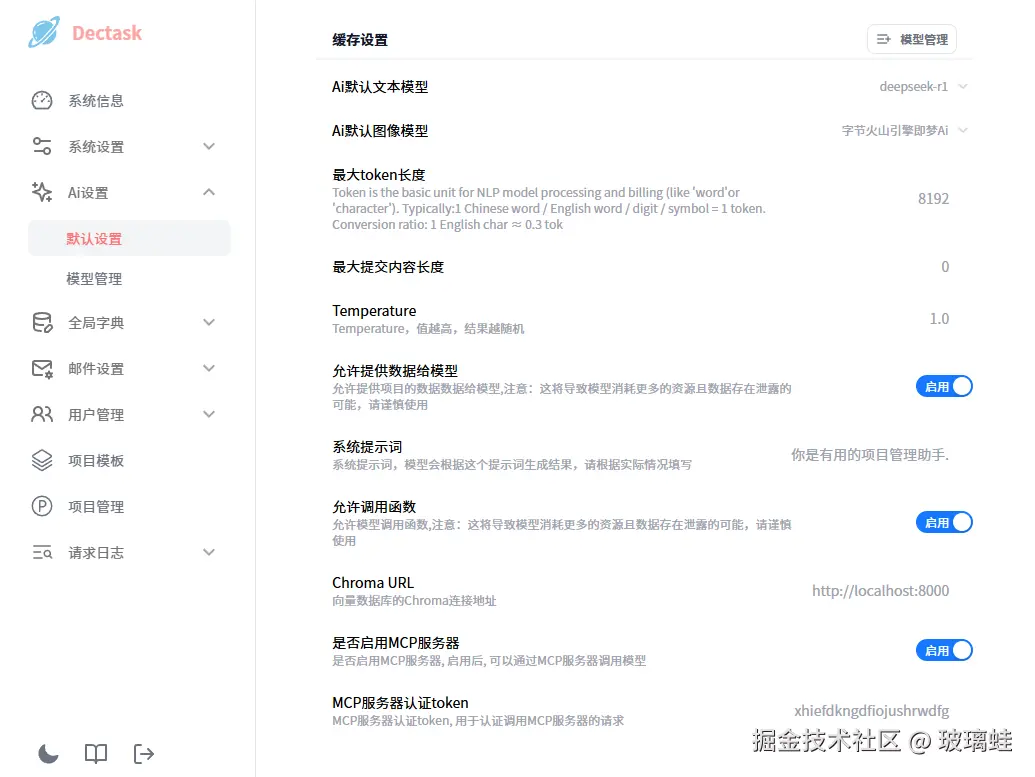
Task: Open the Ai默认文本模型 deepseek-r1 dropdown
Action: point(923,86)
